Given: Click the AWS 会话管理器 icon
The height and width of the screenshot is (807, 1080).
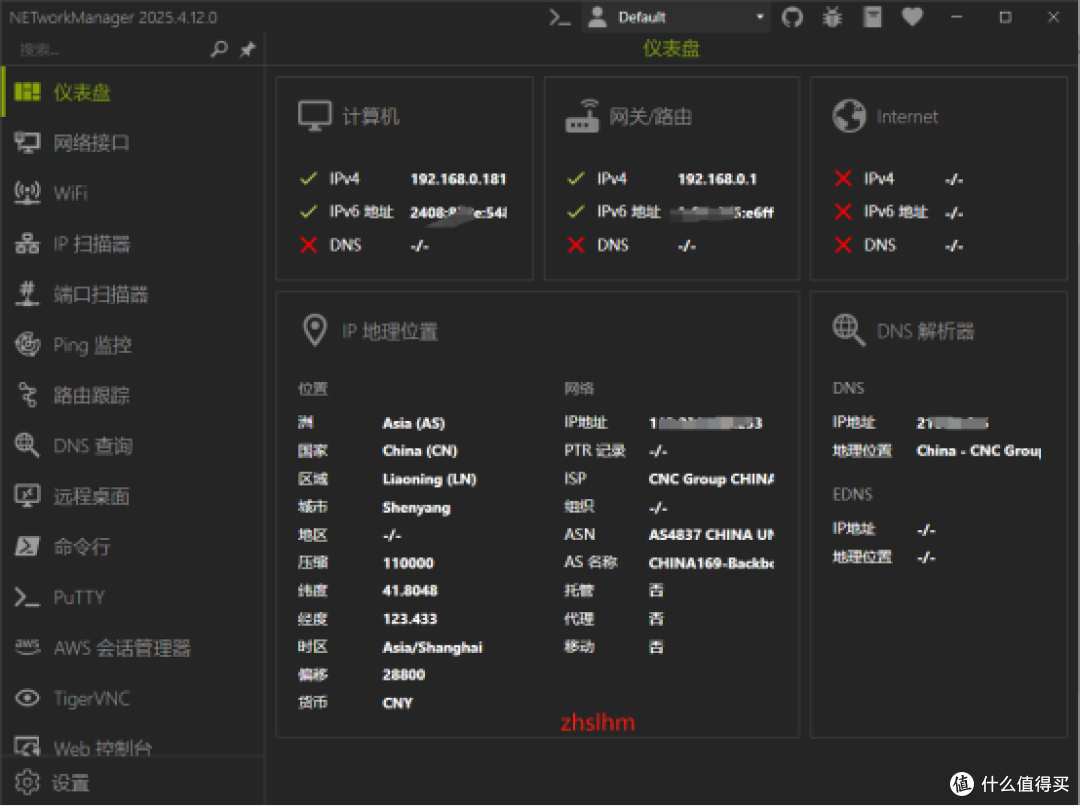Looking at the screenshot, I should pos(28,647).
